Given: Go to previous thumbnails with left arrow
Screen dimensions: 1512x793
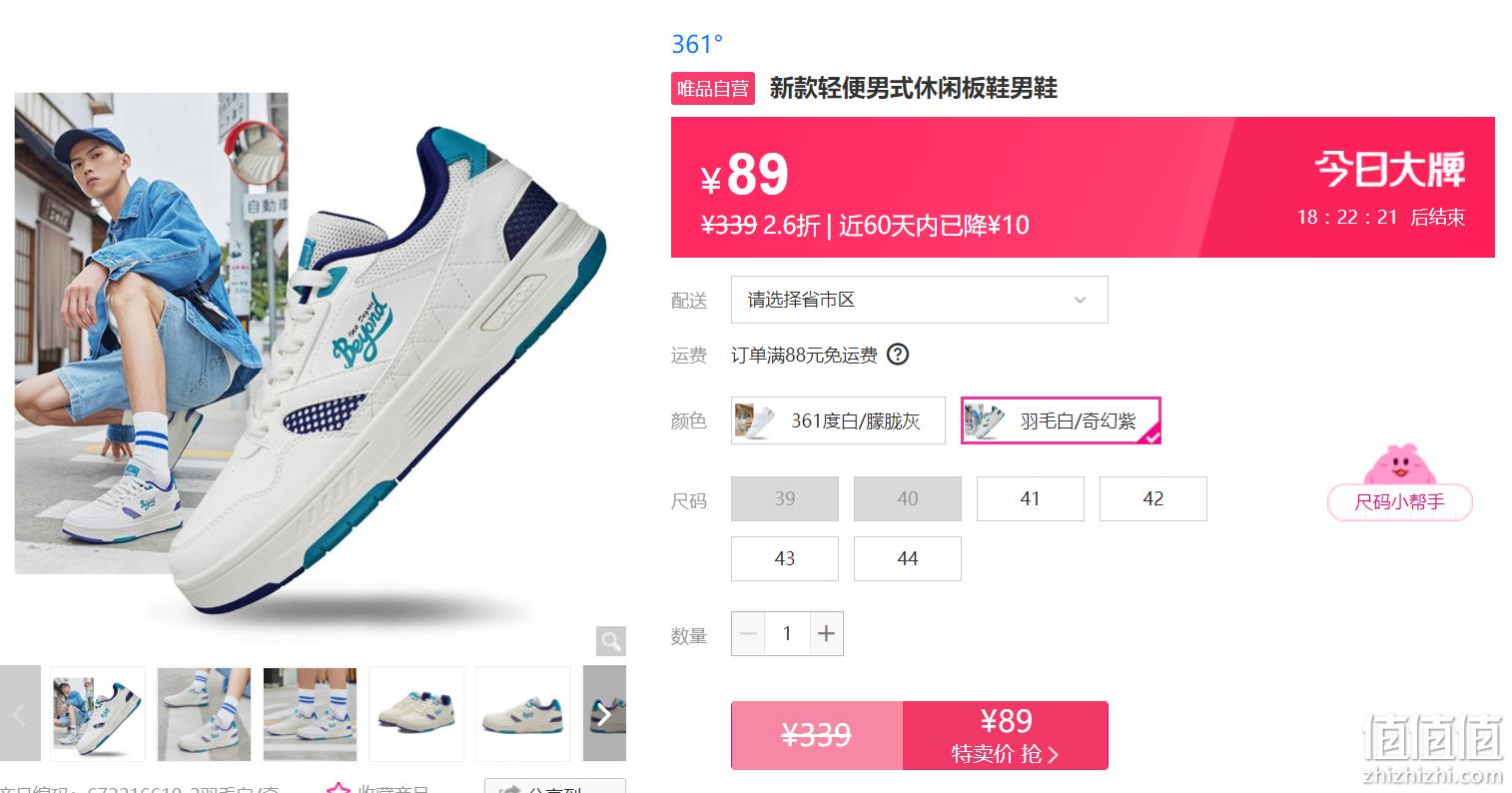Looking at the screenshot, I should [20, 714].
